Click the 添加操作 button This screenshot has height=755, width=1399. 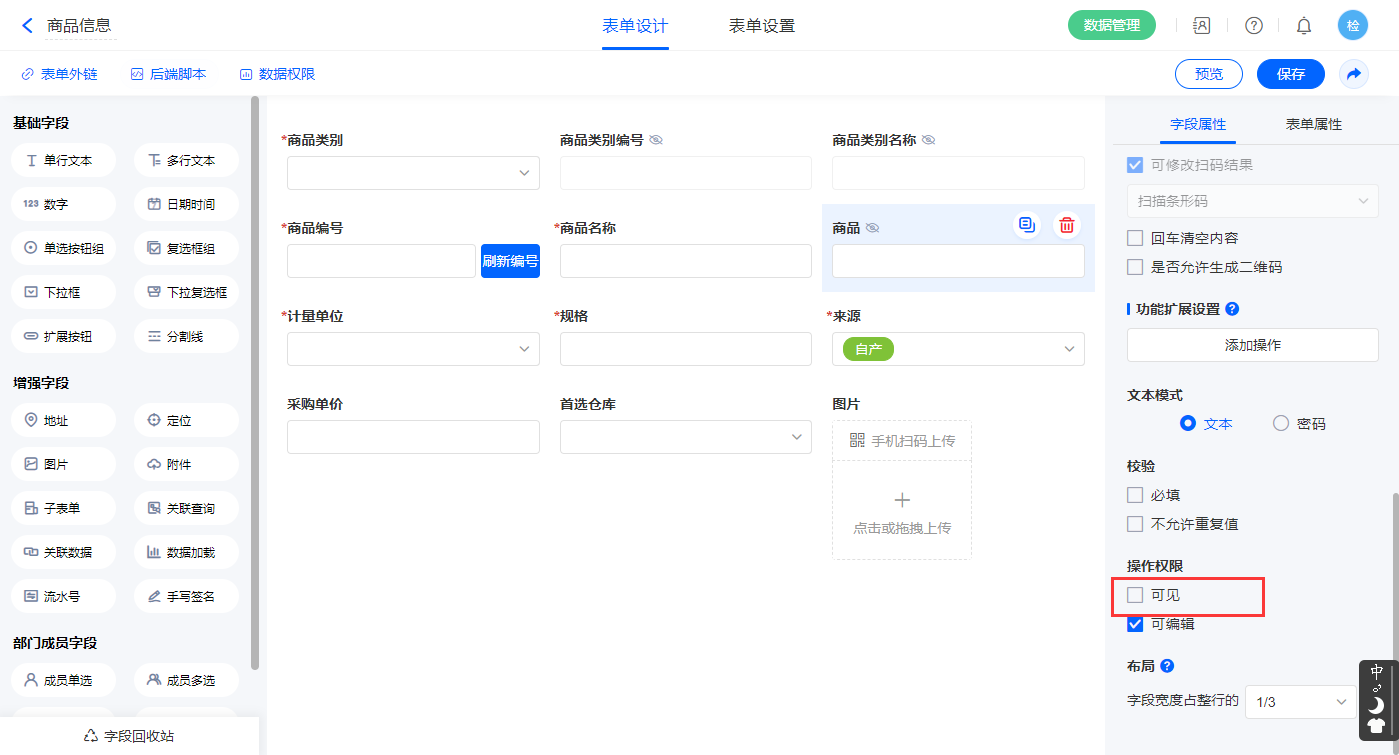click(x=1252, y=345)
